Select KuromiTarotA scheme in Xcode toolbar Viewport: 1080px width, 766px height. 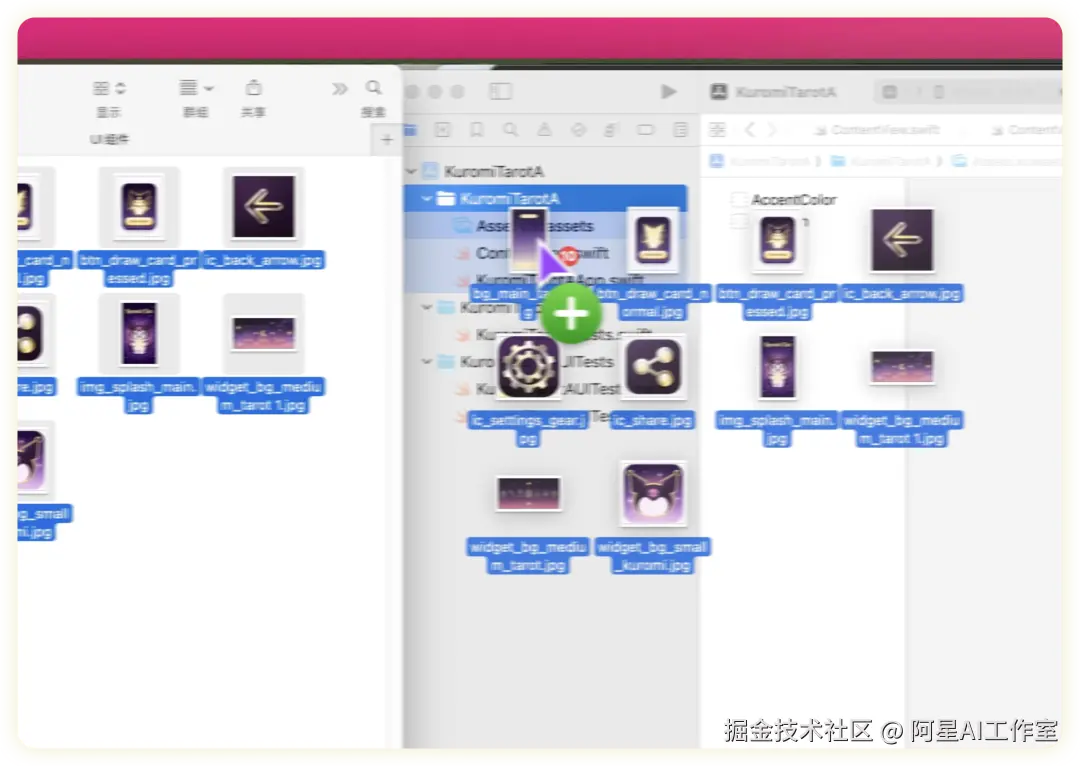[774, 92]
